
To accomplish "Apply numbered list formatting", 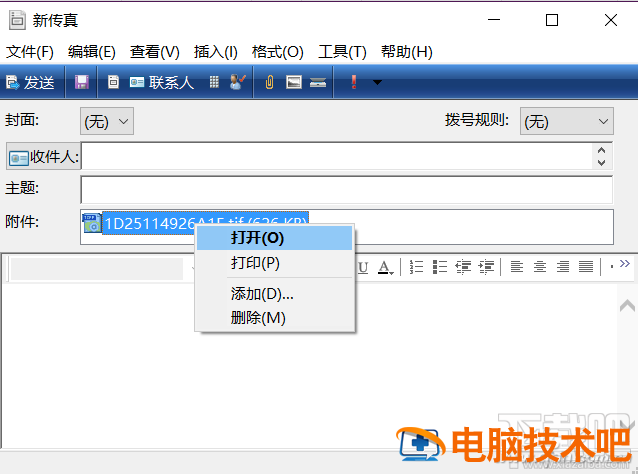I will click(x=416, y=267).
